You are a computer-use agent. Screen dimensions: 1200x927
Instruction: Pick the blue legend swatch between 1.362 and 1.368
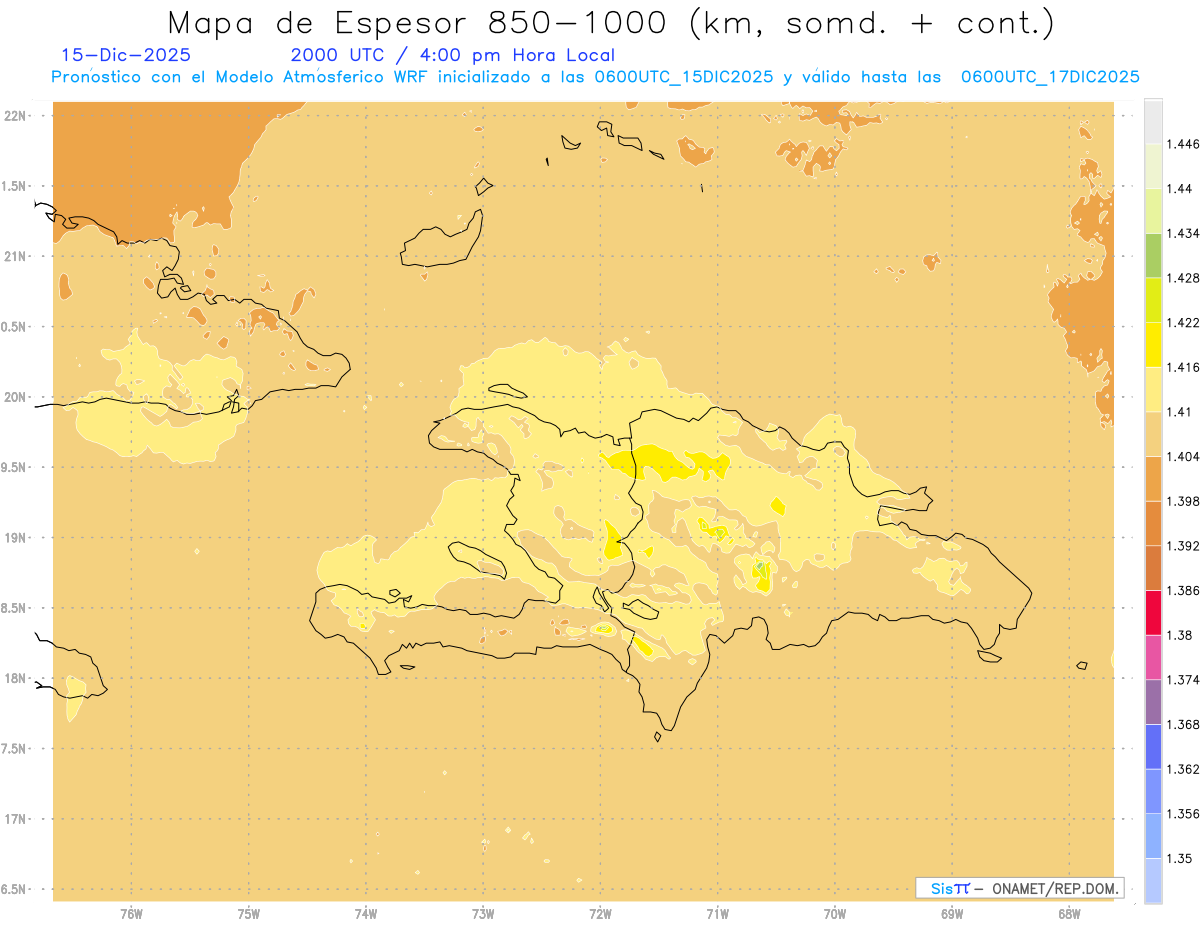click(1153, 746)
